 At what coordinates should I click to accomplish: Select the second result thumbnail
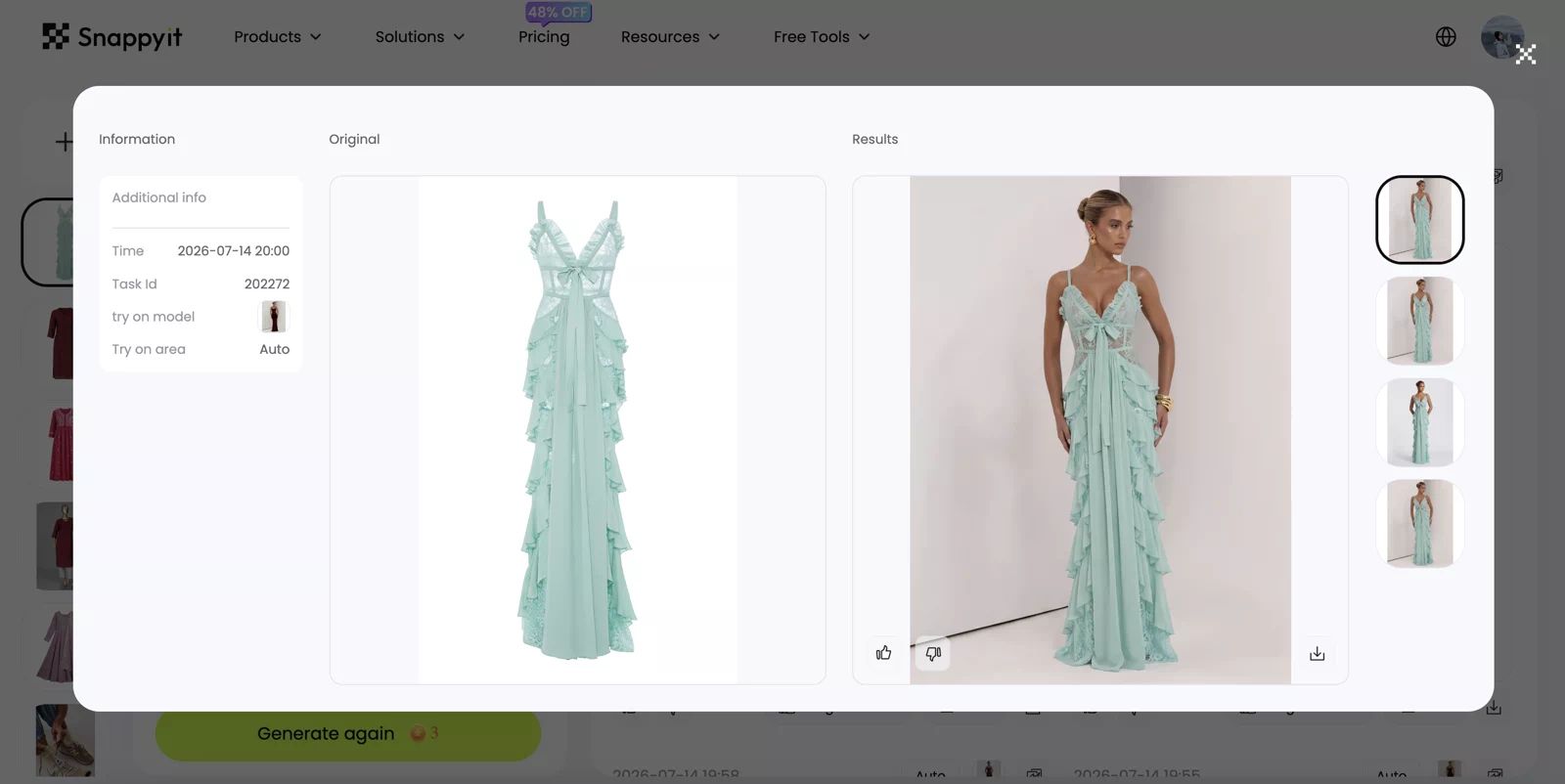[1419, 321]
